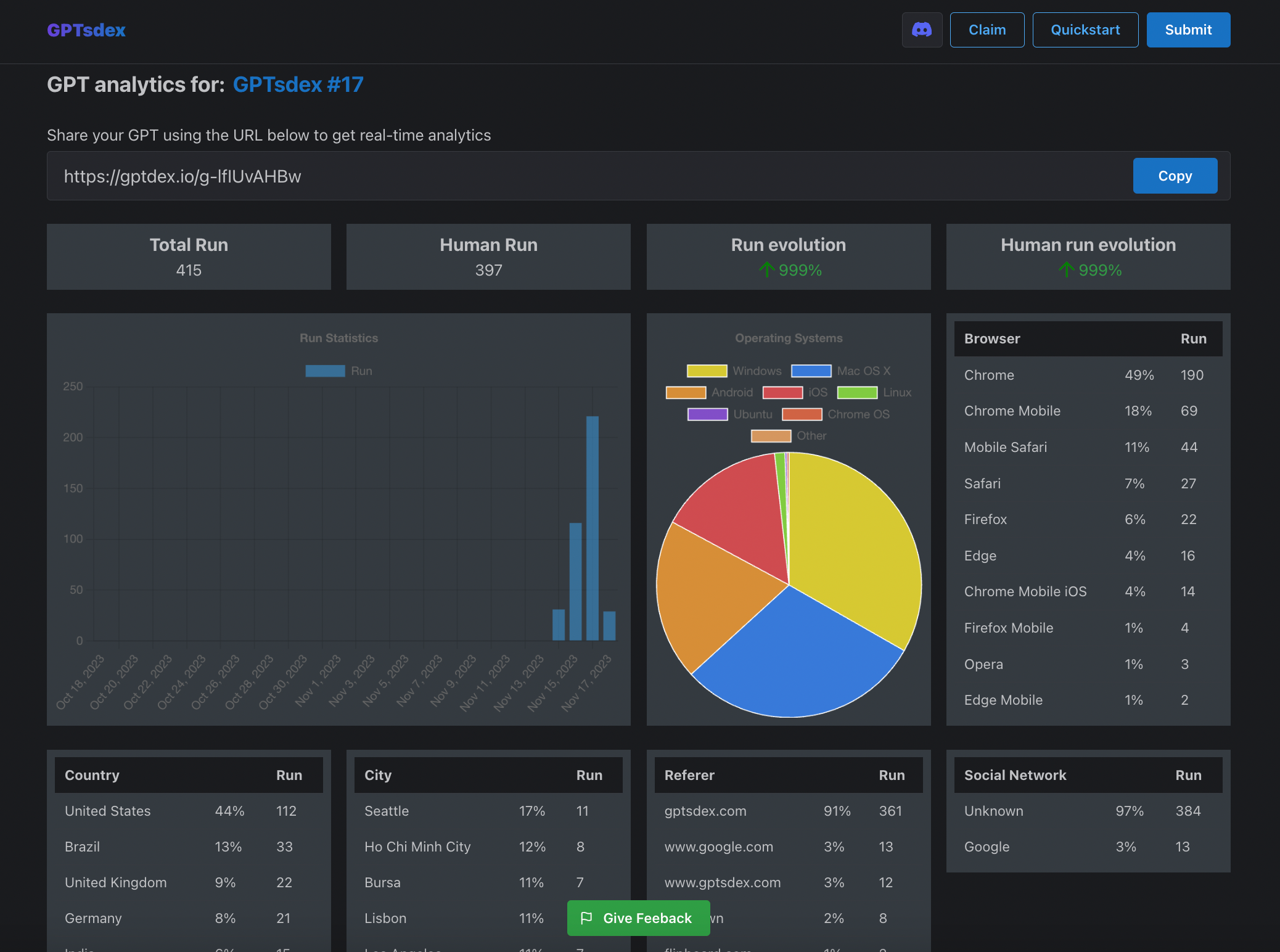
Task: Toggle the iOS legend swatch
Action: pyautogui.click(x=782, y=392)
